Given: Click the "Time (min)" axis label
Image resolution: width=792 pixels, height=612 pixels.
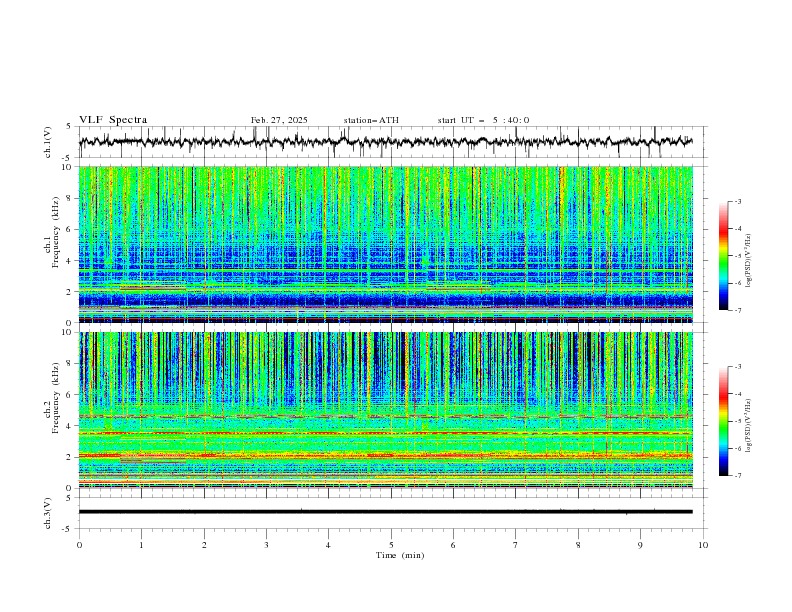Looking at the screenshot, I should coord(400,555).
